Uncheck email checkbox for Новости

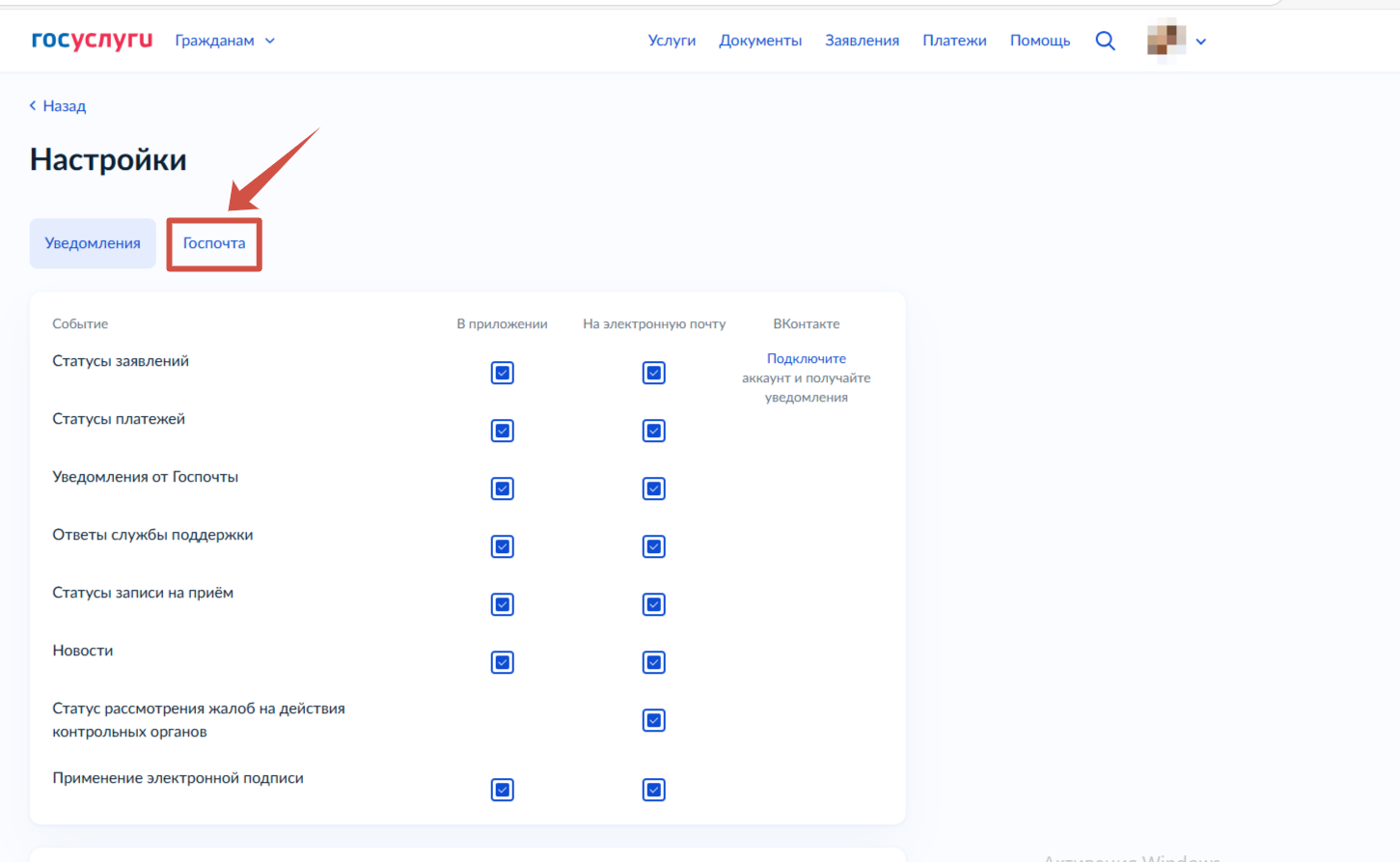coord(654,663)
